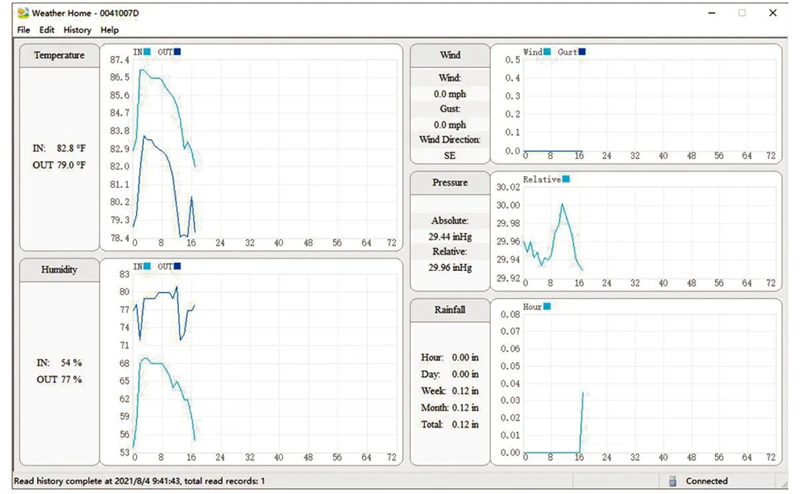The width and height of the screenshot is (800, 494).
Task: Click the Weather Home app icon in title bar
Action: click(23, 13)
